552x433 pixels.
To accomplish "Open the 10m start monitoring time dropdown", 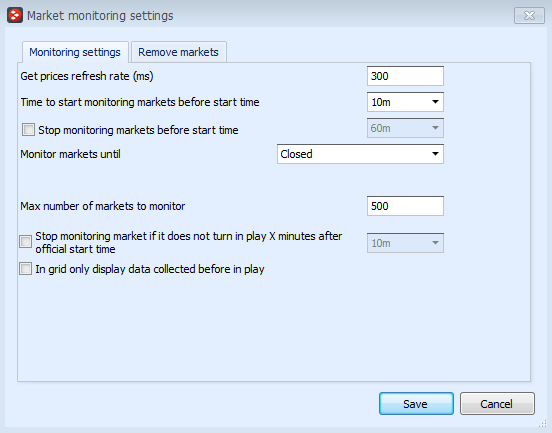I will (x=405, y=102).
